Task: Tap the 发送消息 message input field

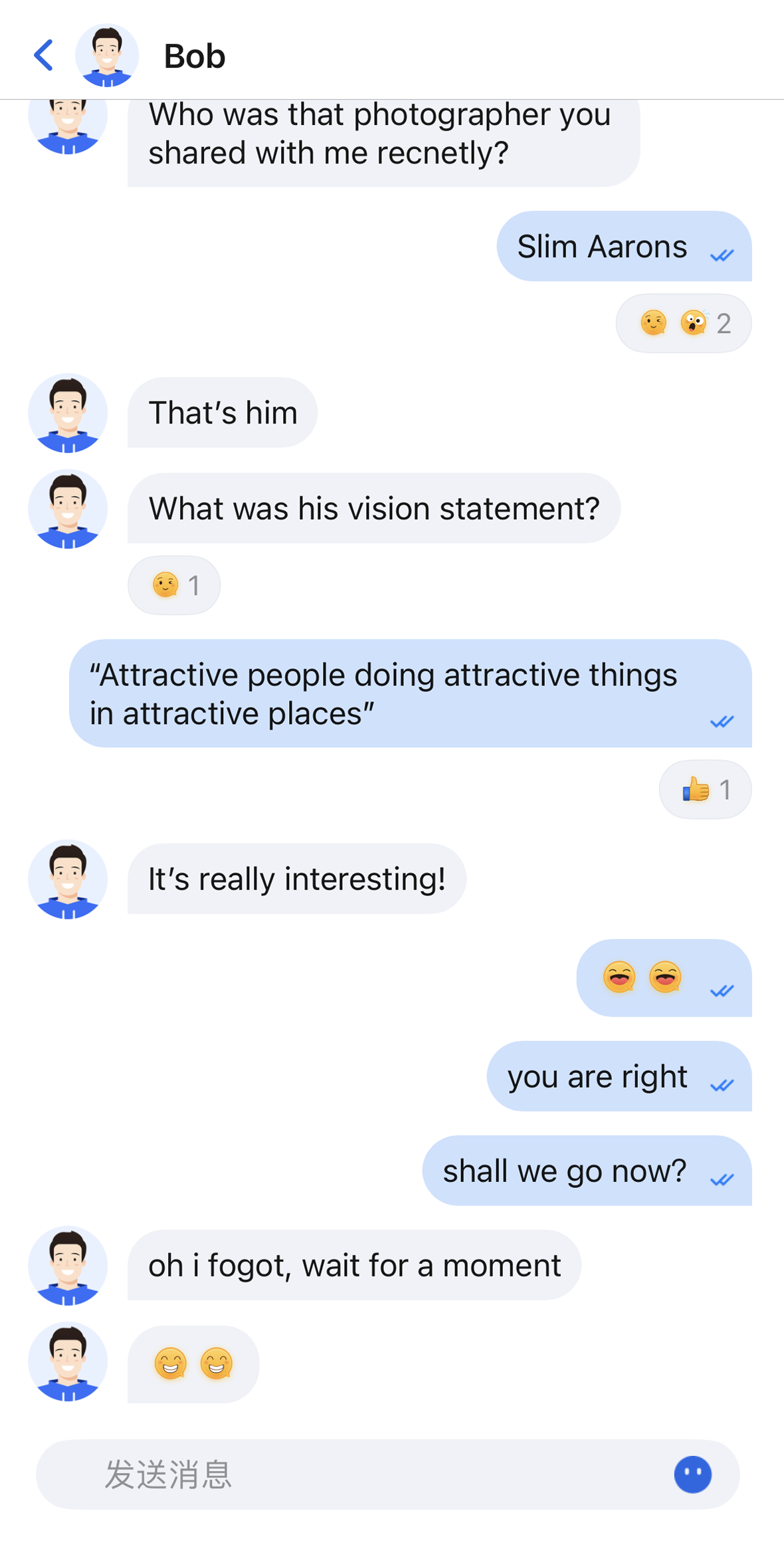Action: (372, 1475)
